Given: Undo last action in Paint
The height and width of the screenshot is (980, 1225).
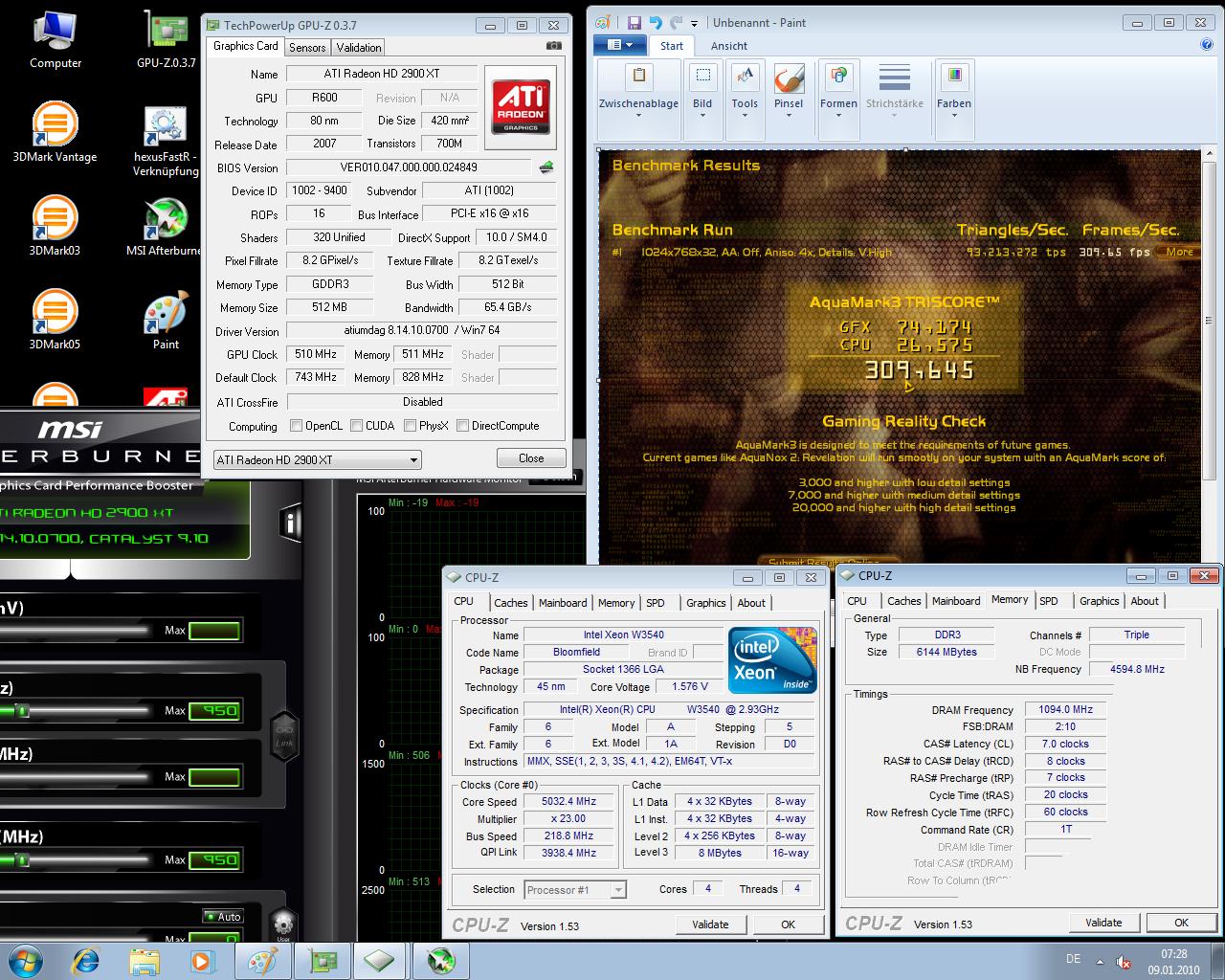Looking at the screenshot, I should click(656, 22).
